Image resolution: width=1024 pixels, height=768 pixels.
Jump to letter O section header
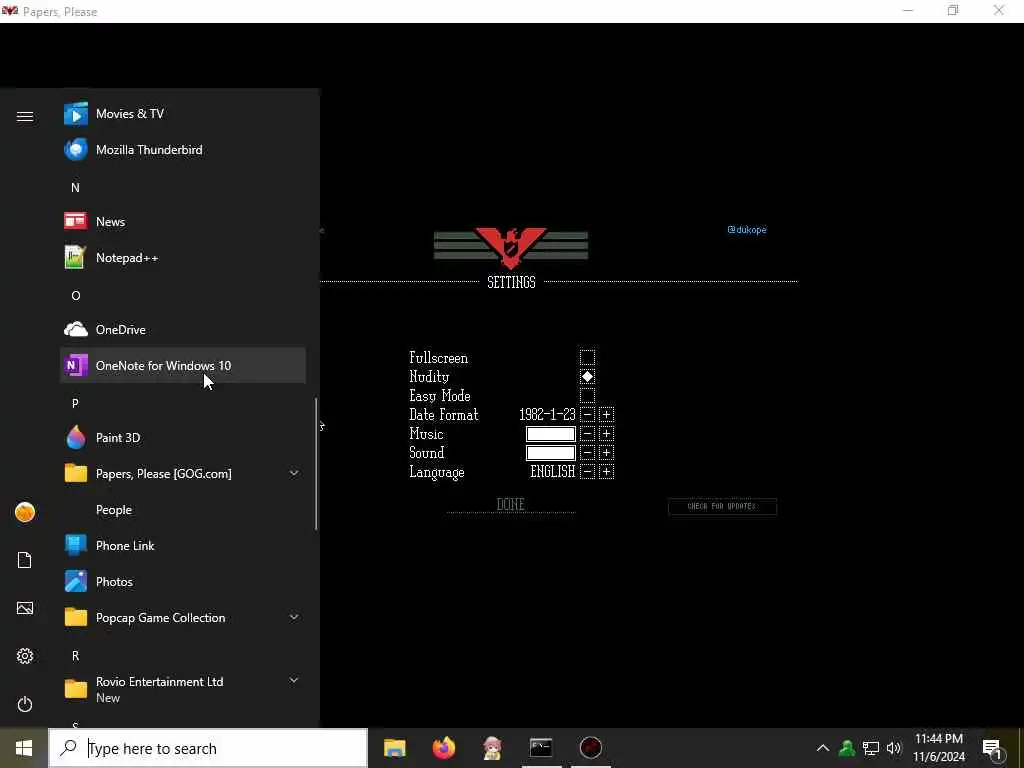click(x=75, y=295)
